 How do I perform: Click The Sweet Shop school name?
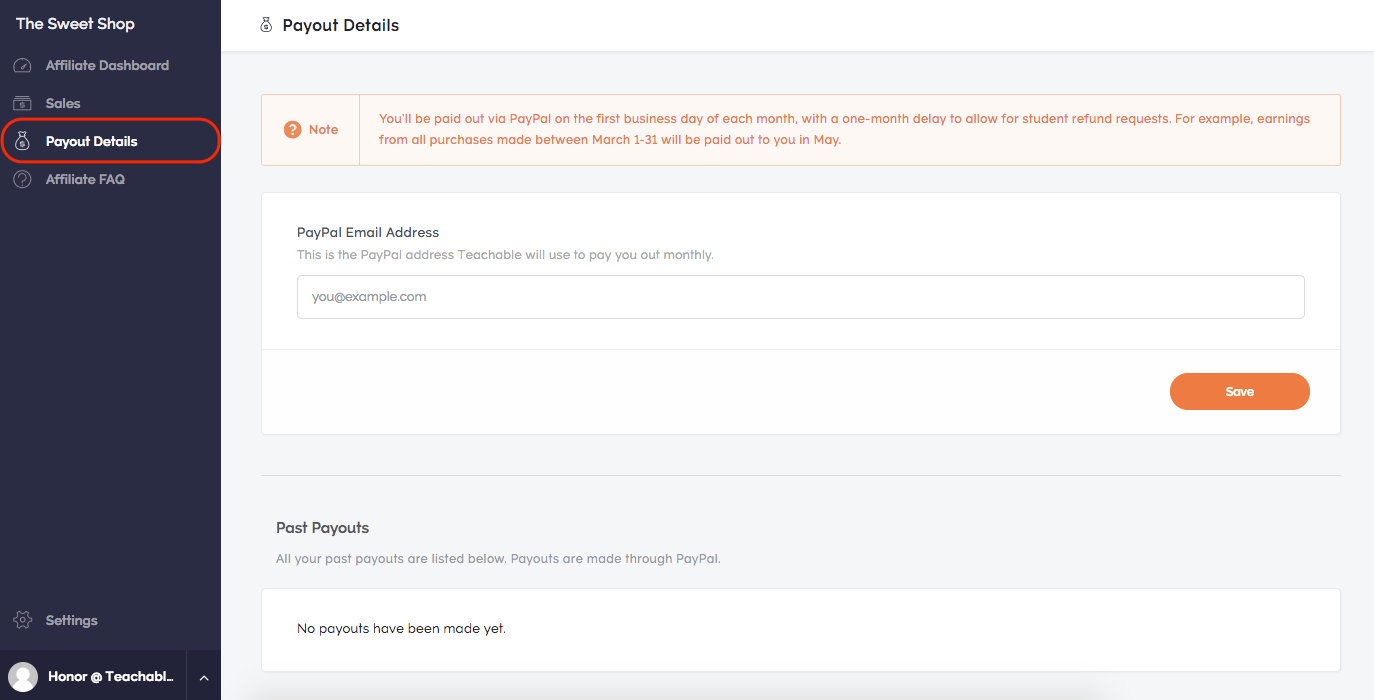75,24
